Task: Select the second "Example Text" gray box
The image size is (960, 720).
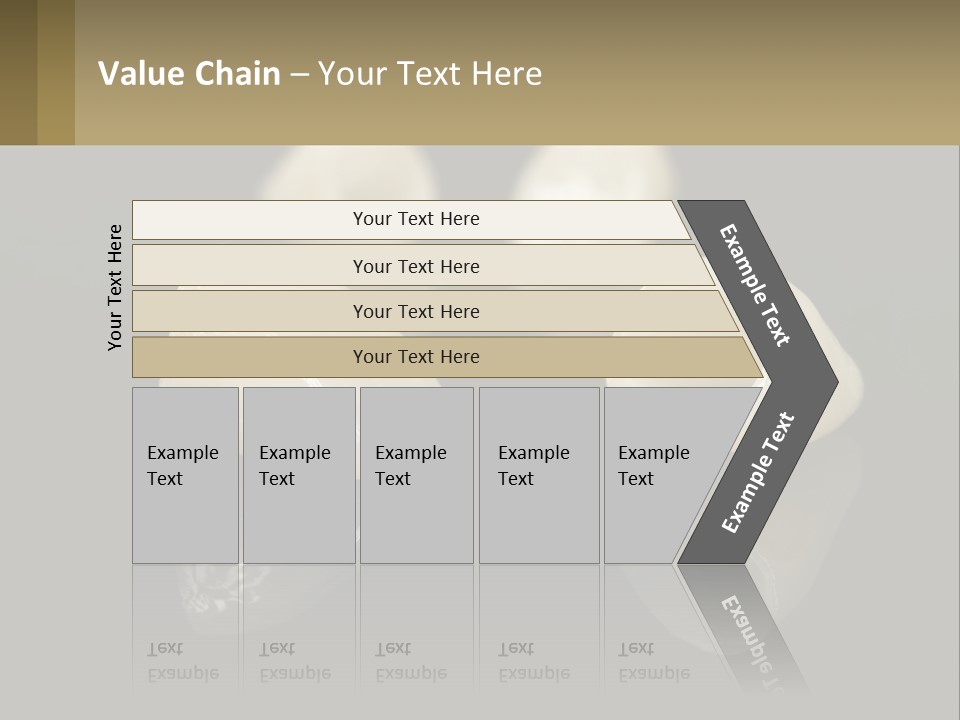Action: point(299,475)
